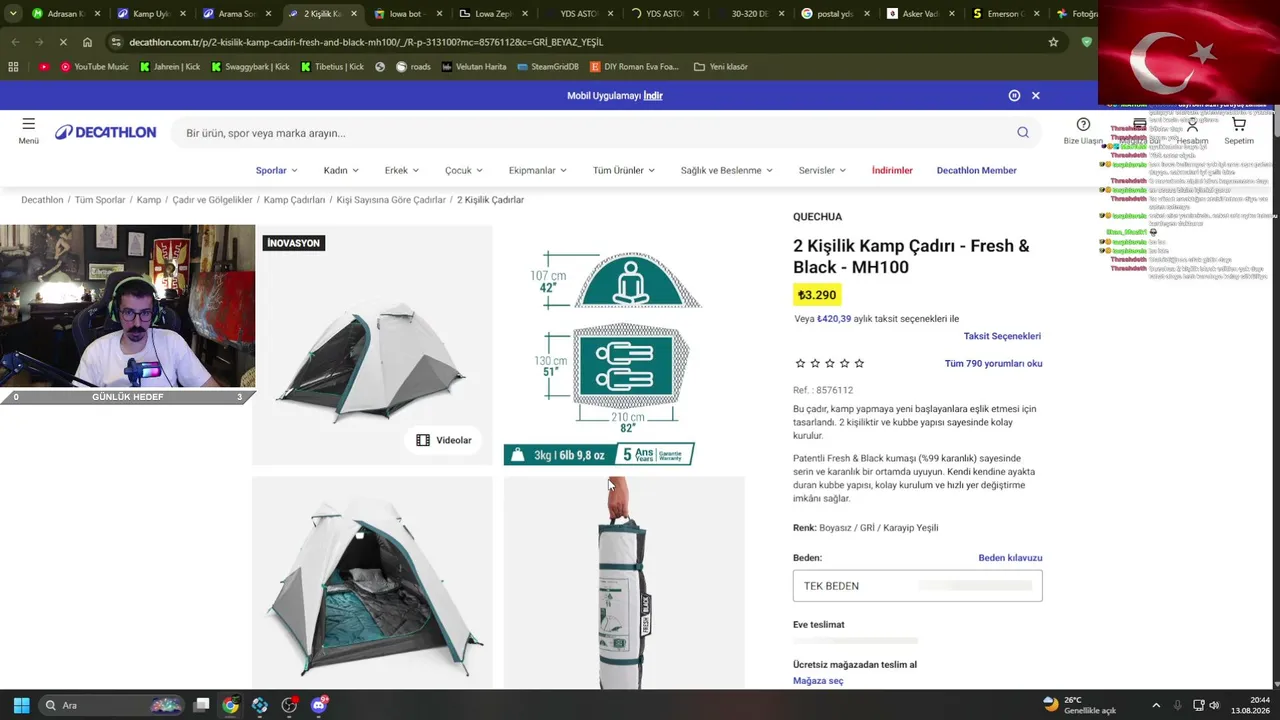Switch to the Kamp Uyku browser tab
Image resolution: width=1280 pixels, height=720 pixels.
tap(150, 14)
